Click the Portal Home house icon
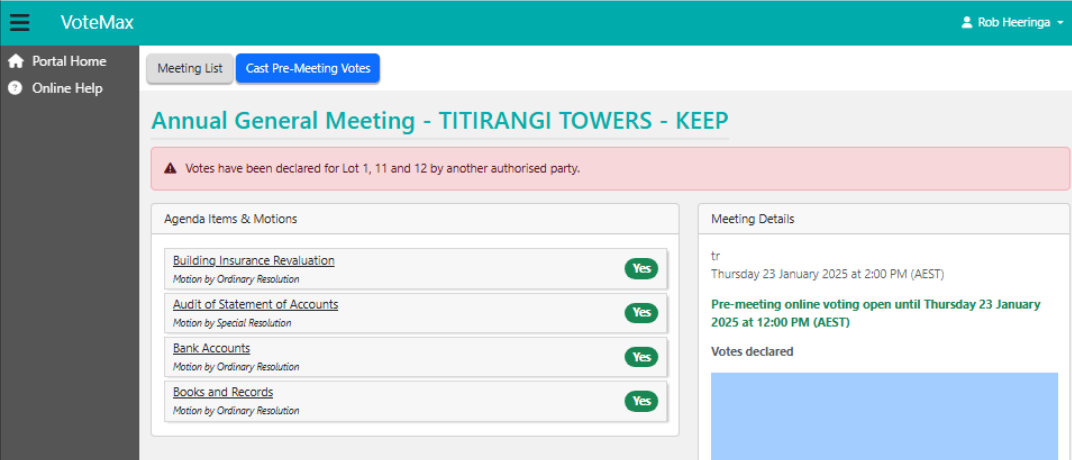The height and width of the screenshot is (460, 1072). point(15,62)
